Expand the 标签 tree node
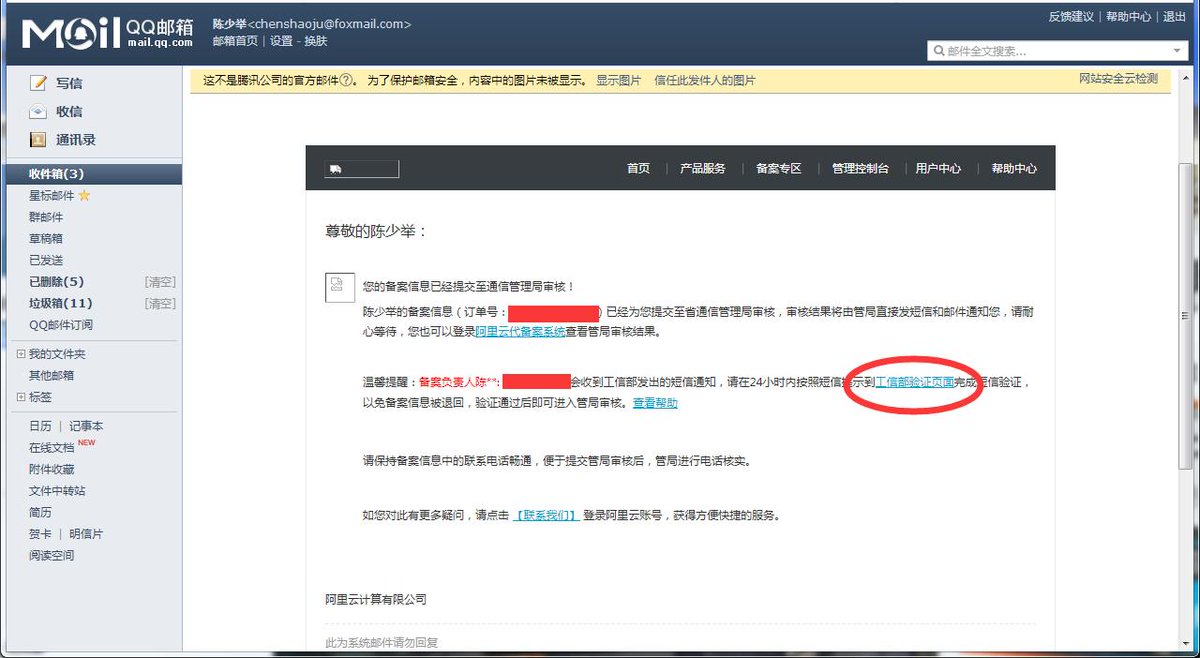 pyautogui.click(x=20, y=397)
